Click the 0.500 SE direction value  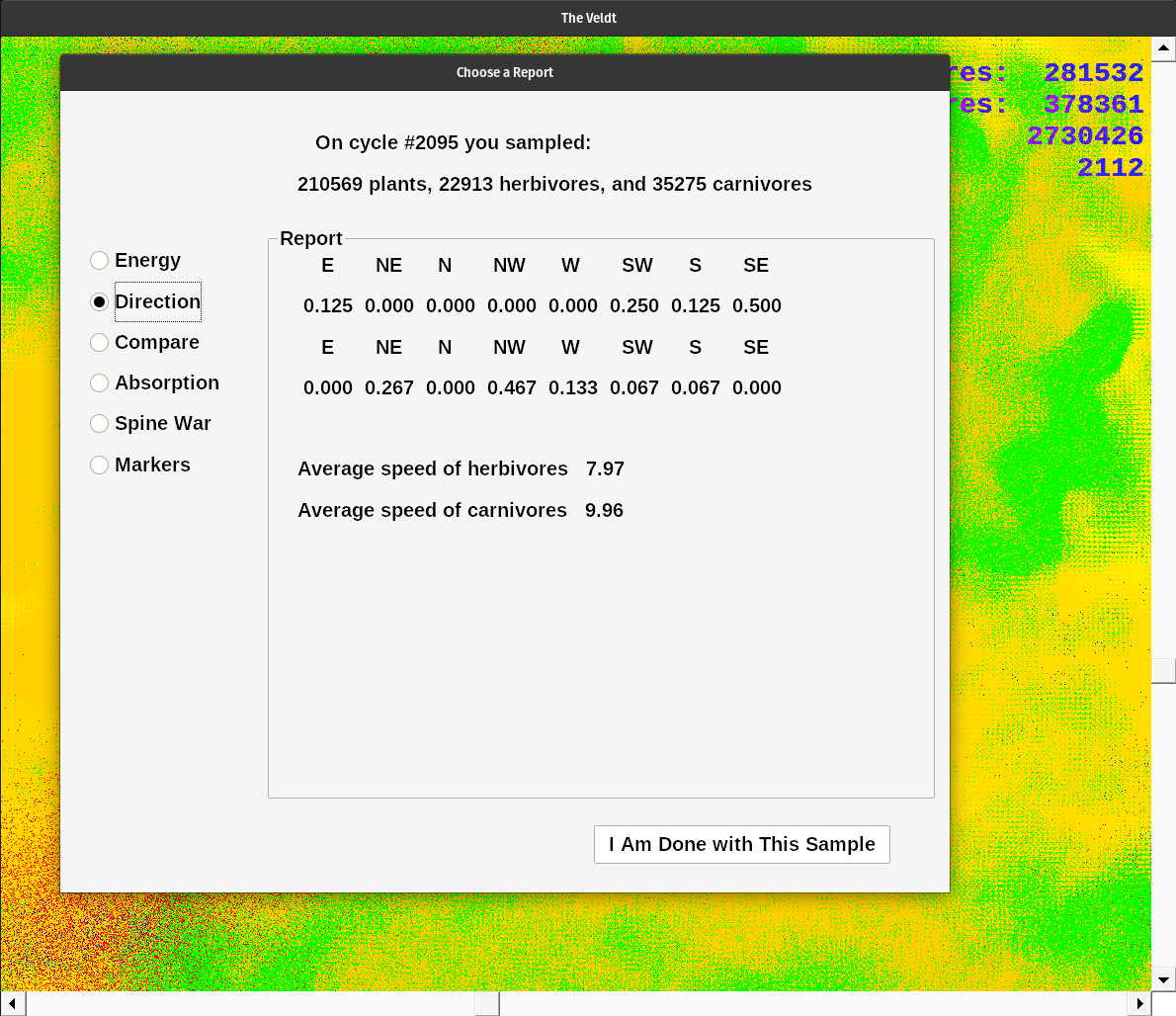pyautogui.click(x=756, y=305)
